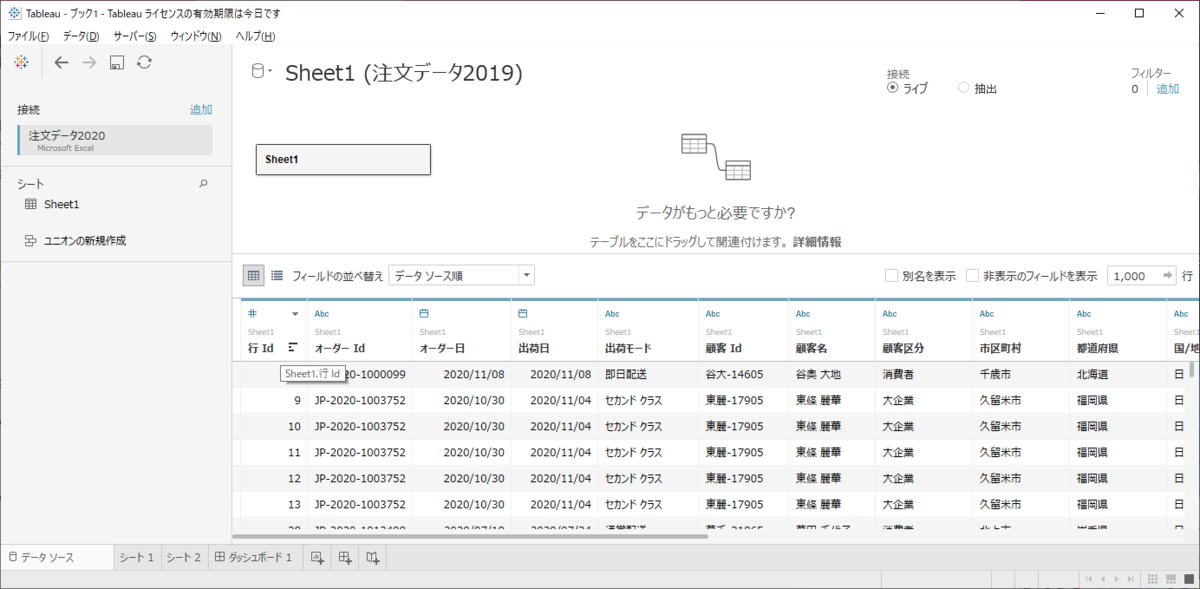Change the オーダー Id Abc type icon

321,313
